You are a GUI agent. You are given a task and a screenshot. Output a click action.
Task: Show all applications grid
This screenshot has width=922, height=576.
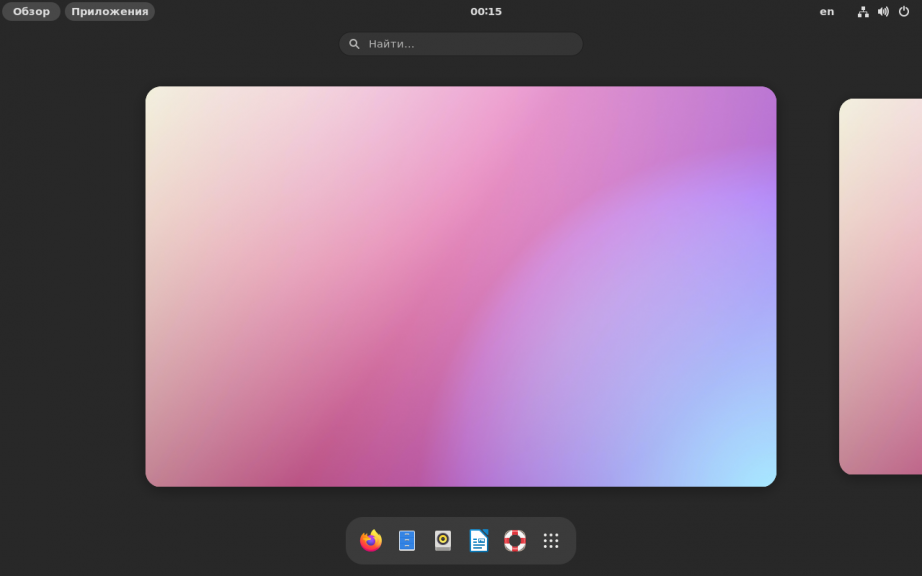pyautogui.click(x=551, y=541)
